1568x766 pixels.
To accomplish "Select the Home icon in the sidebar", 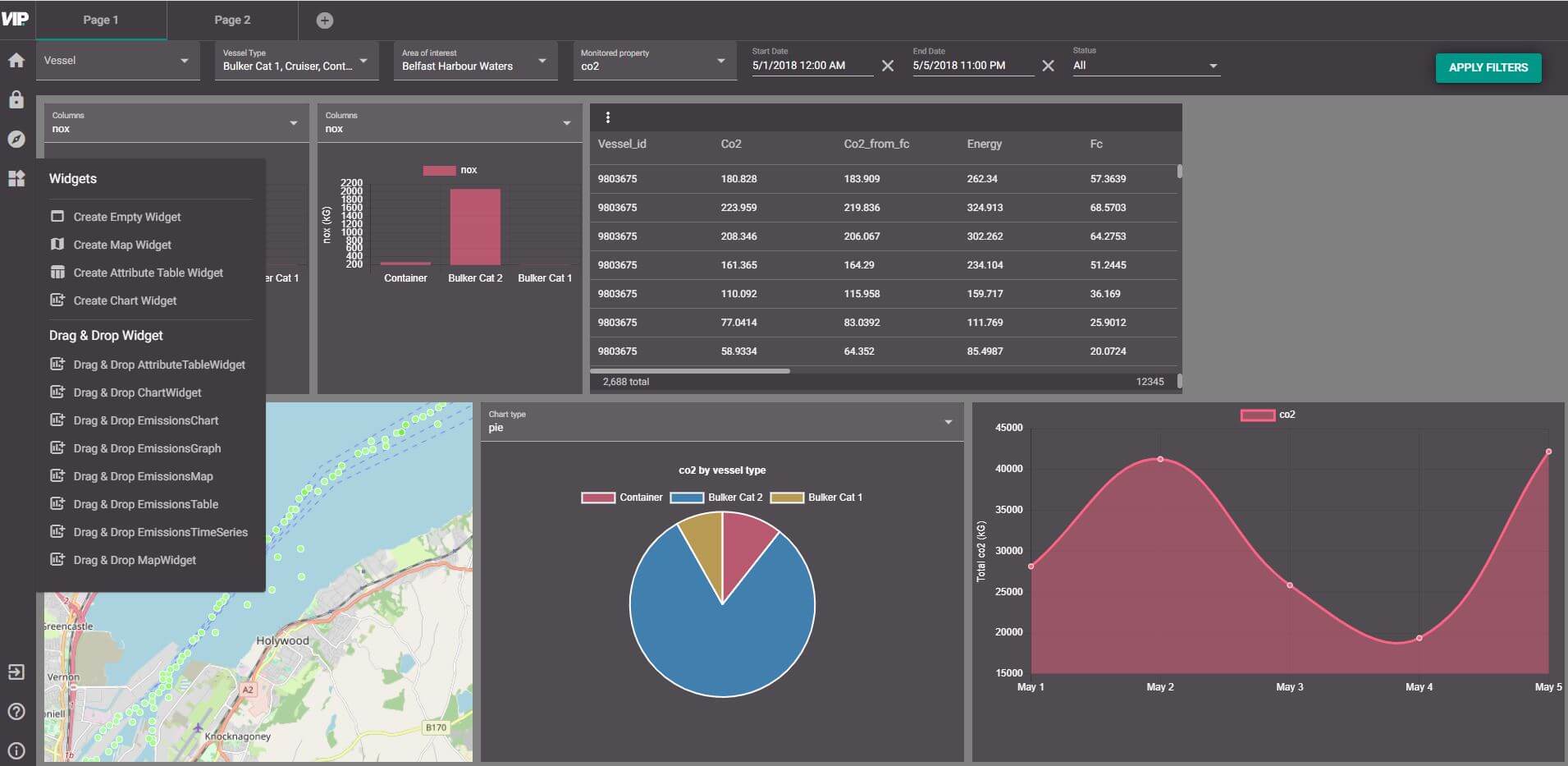I will [x=16, y=59].
